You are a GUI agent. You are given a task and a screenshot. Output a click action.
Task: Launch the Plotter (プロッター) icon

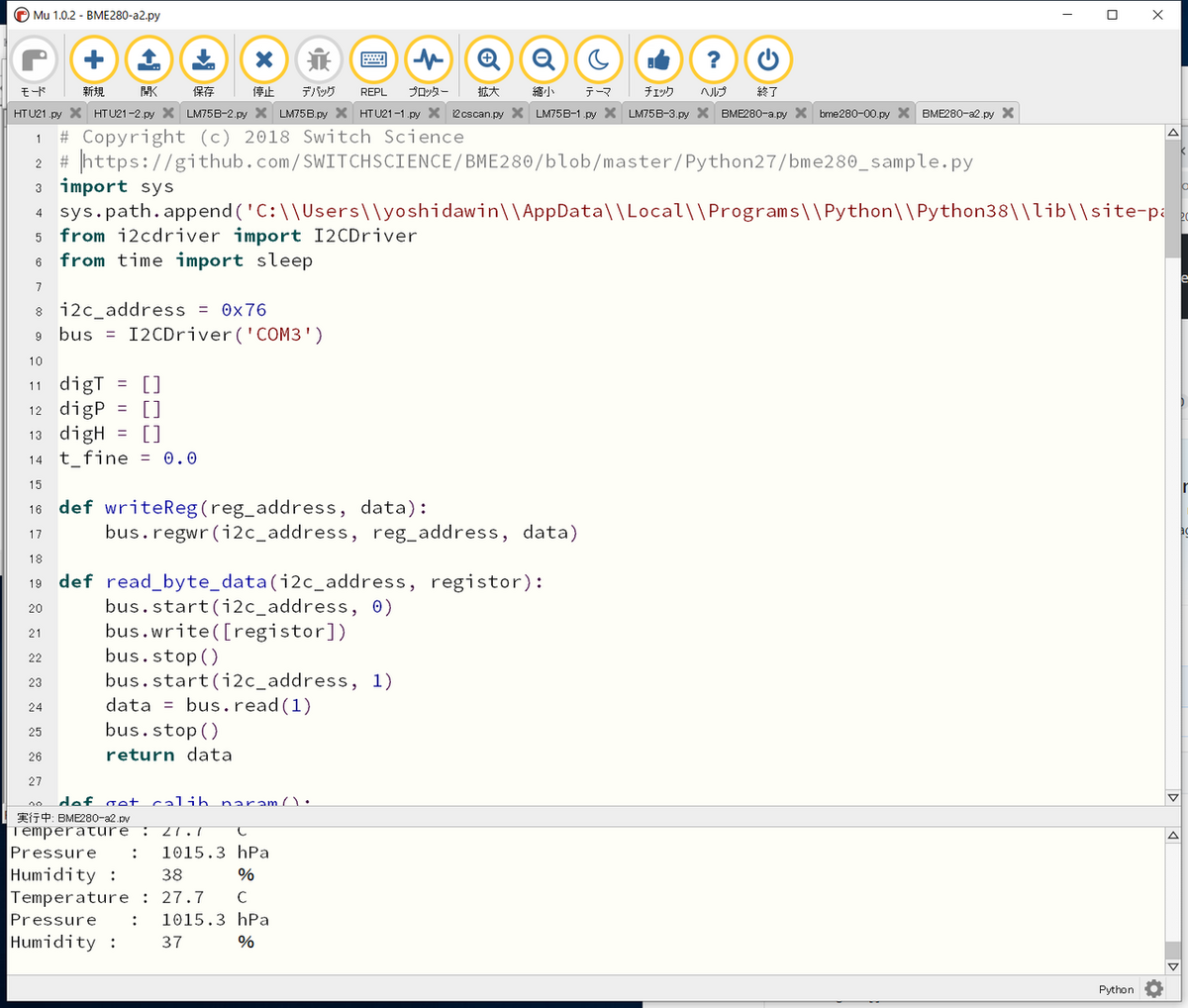(x=429, y=61)
